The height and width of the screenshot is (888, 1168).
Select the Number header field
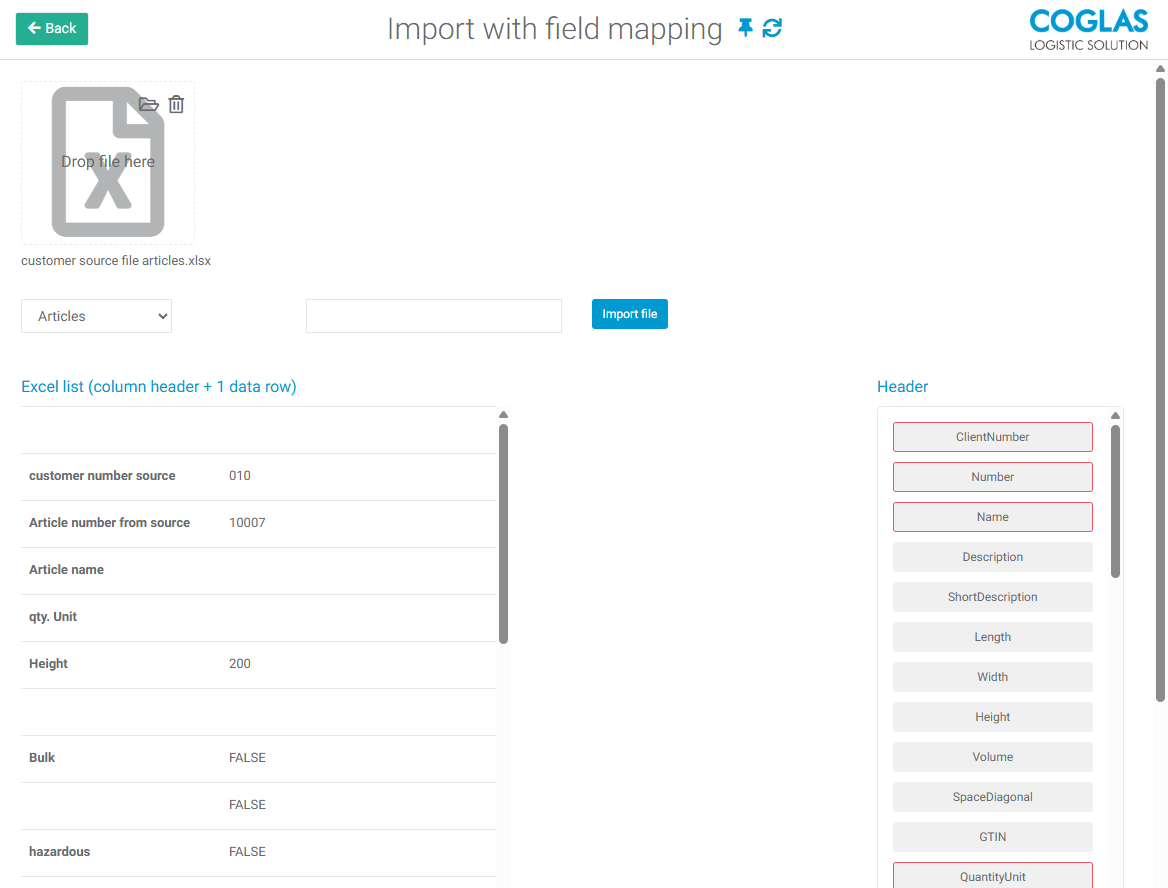(x=992, y=477)
